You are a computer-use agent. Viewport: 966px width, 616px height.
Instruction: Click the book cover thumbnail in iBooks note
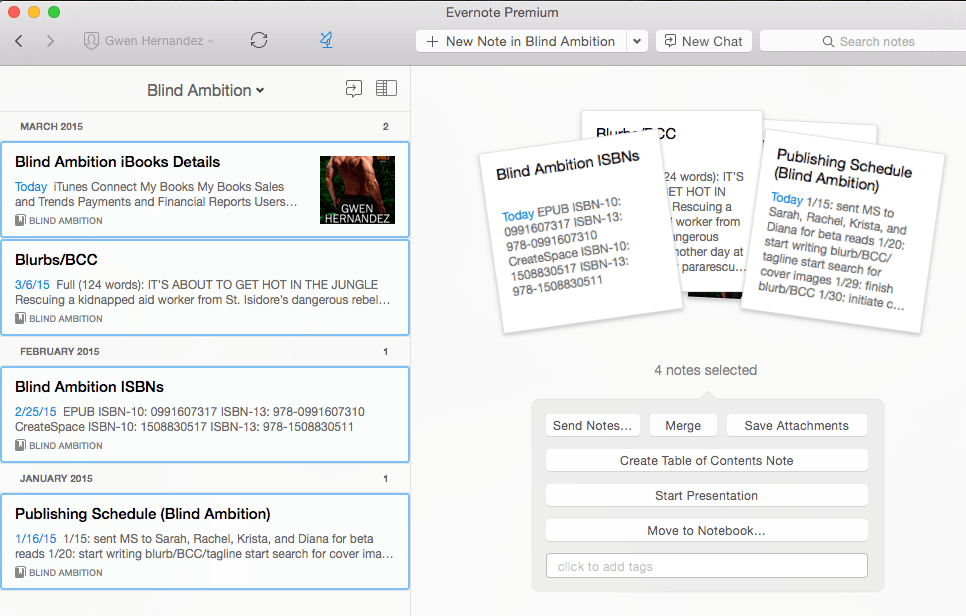click(357, 190)
